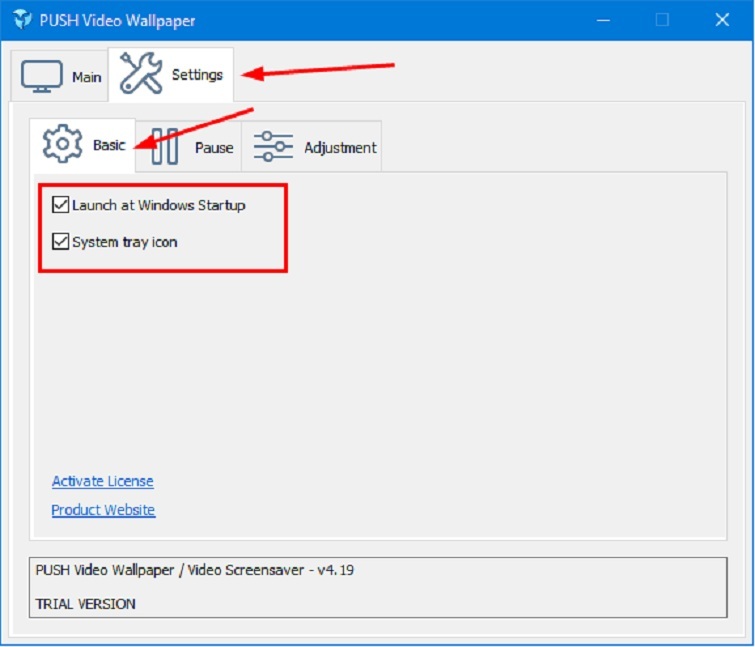755x647 pixels.
Task: Close the PUSH Video Wallpaper window
Action: click(722, 20)
